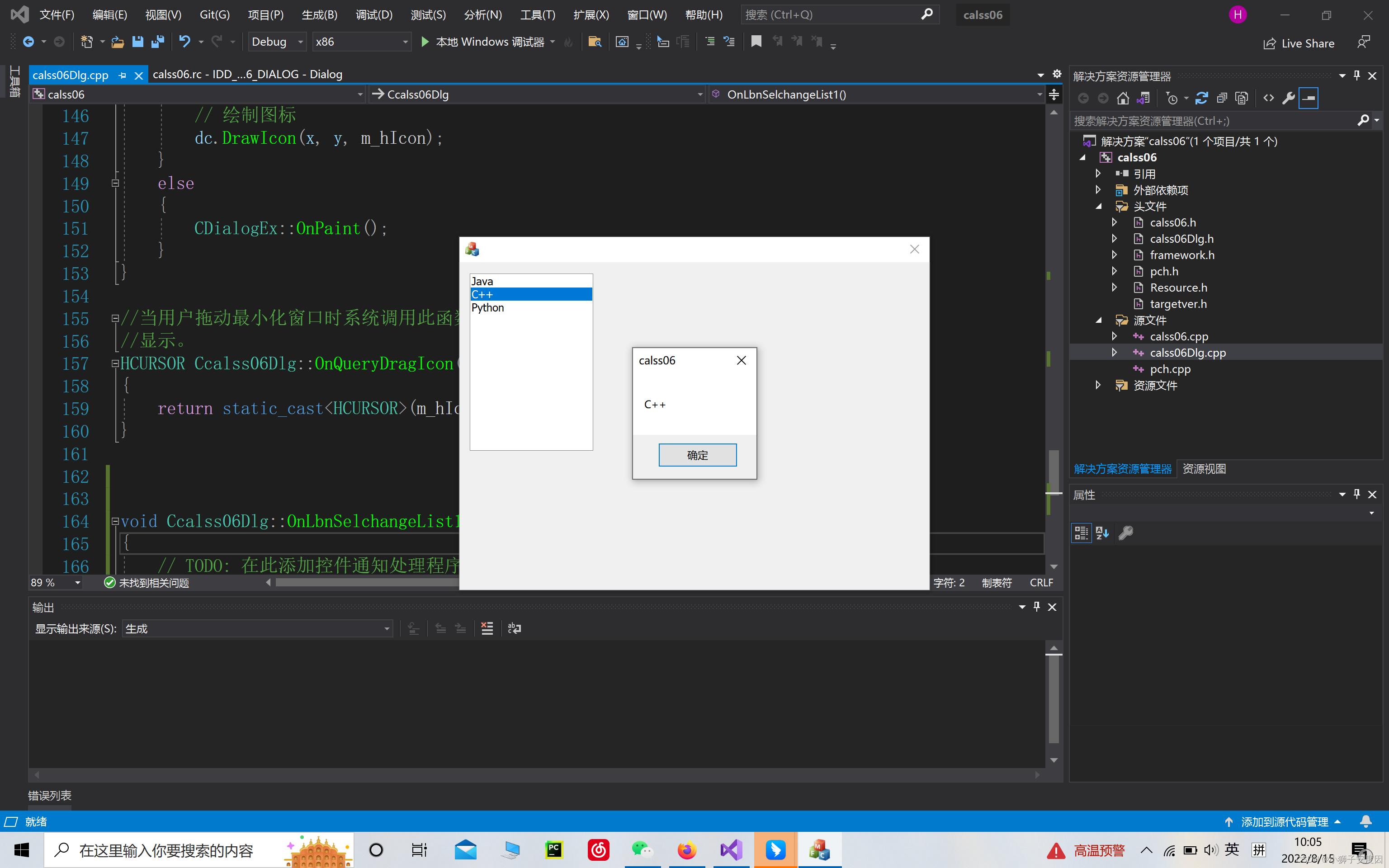Open the output source 生成 combo box
Viewport: 1389px width, 868px height.
[x=257, y=628]
